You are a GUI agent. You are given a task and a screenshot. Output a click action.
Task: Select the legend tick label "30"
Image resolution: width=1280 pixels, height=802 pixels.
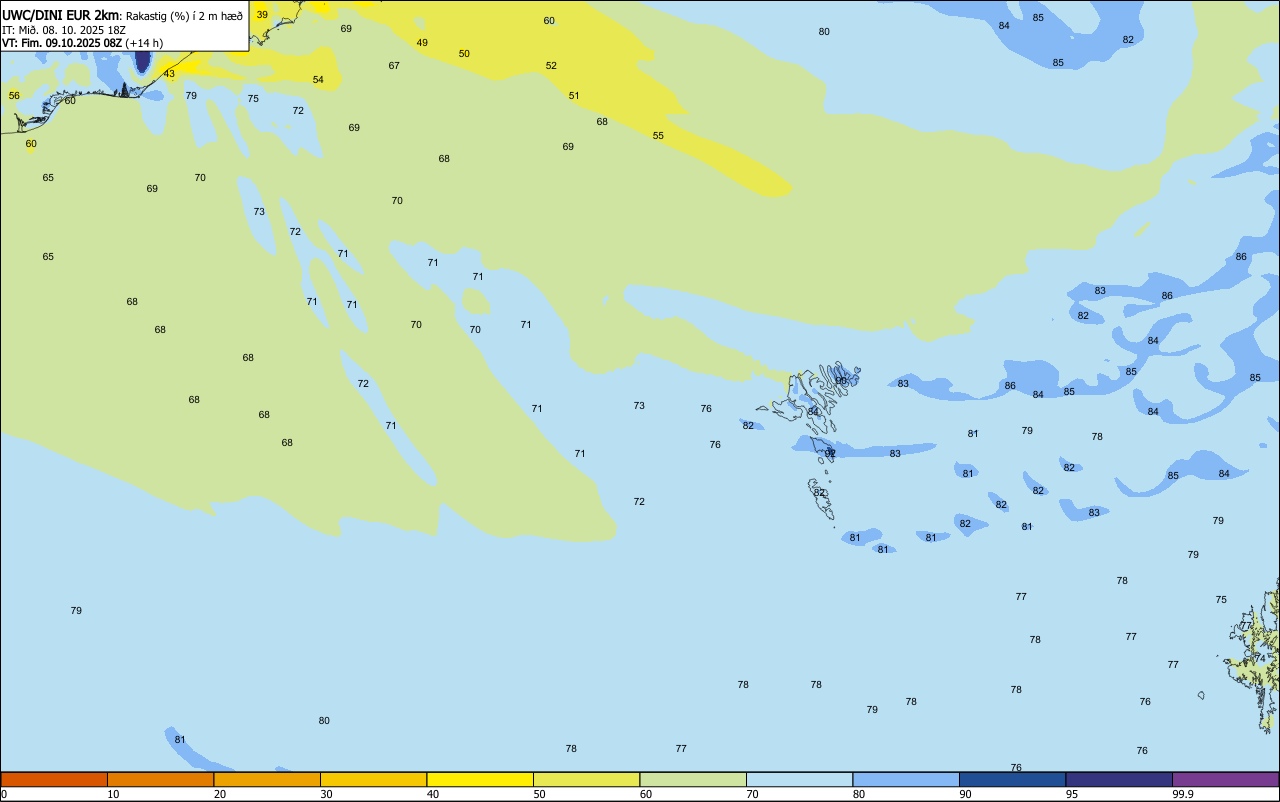coord(326,794)
